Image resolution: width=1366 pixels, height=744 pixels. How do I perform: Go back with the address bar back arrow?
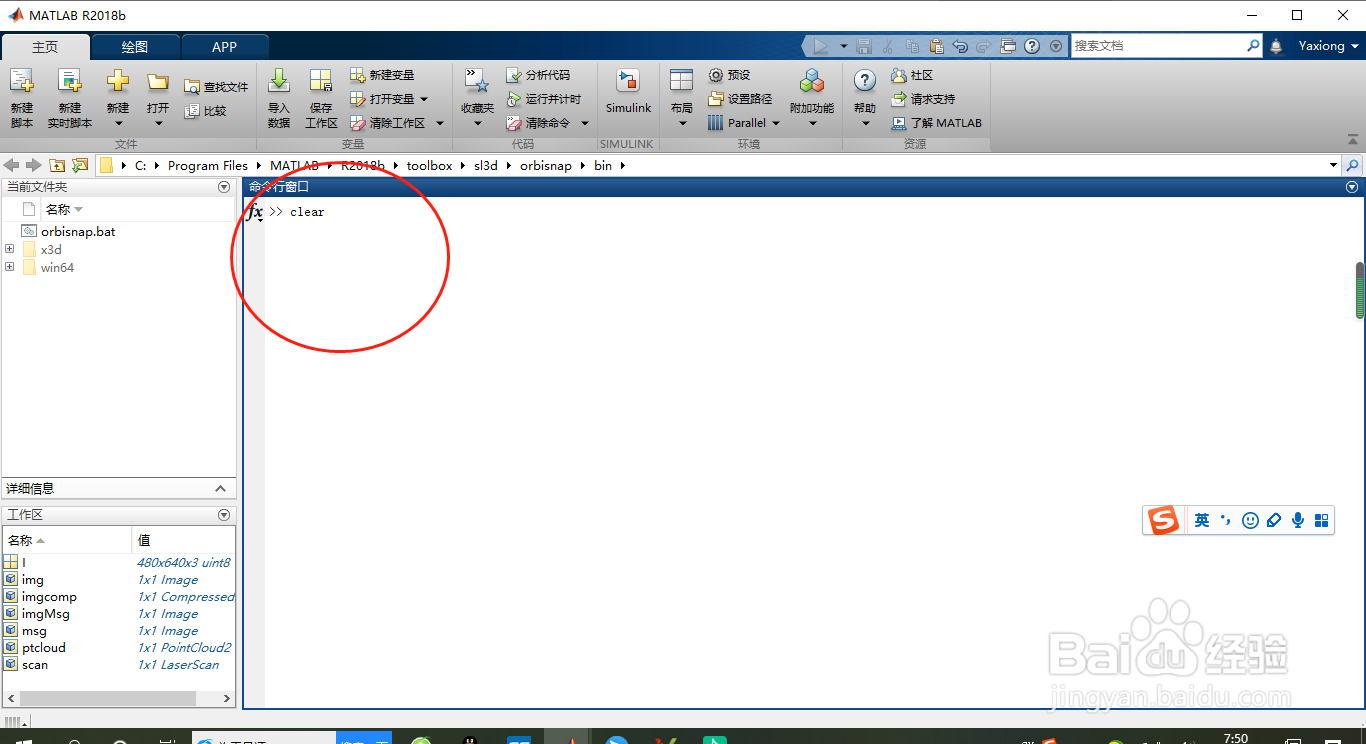click(x=12, y=165)
